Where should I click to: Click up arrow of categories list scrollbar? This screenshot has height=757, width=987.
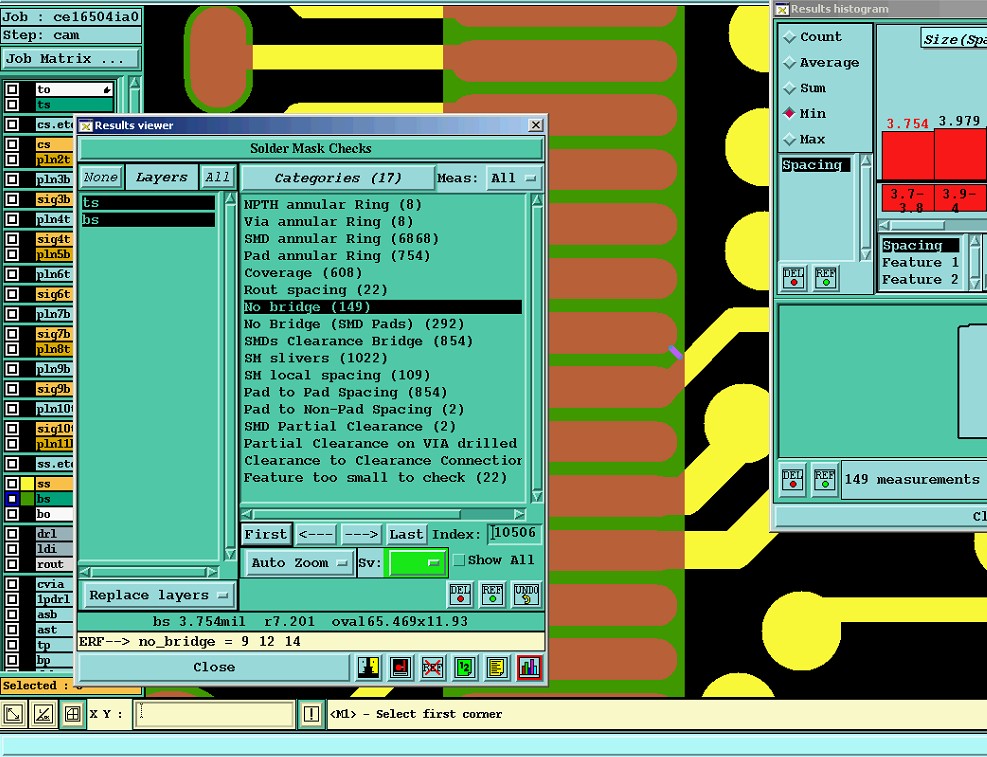coord(537,201)
